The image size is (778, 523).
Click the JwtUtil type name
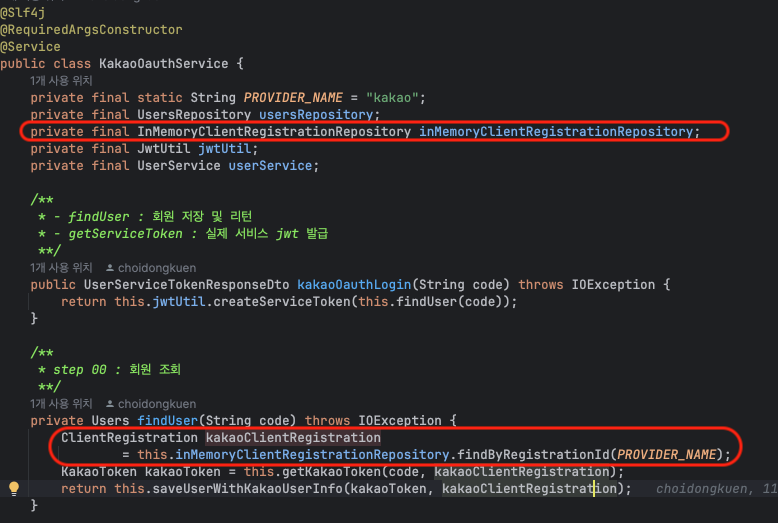pyautogui.click(x=164, y=149)
